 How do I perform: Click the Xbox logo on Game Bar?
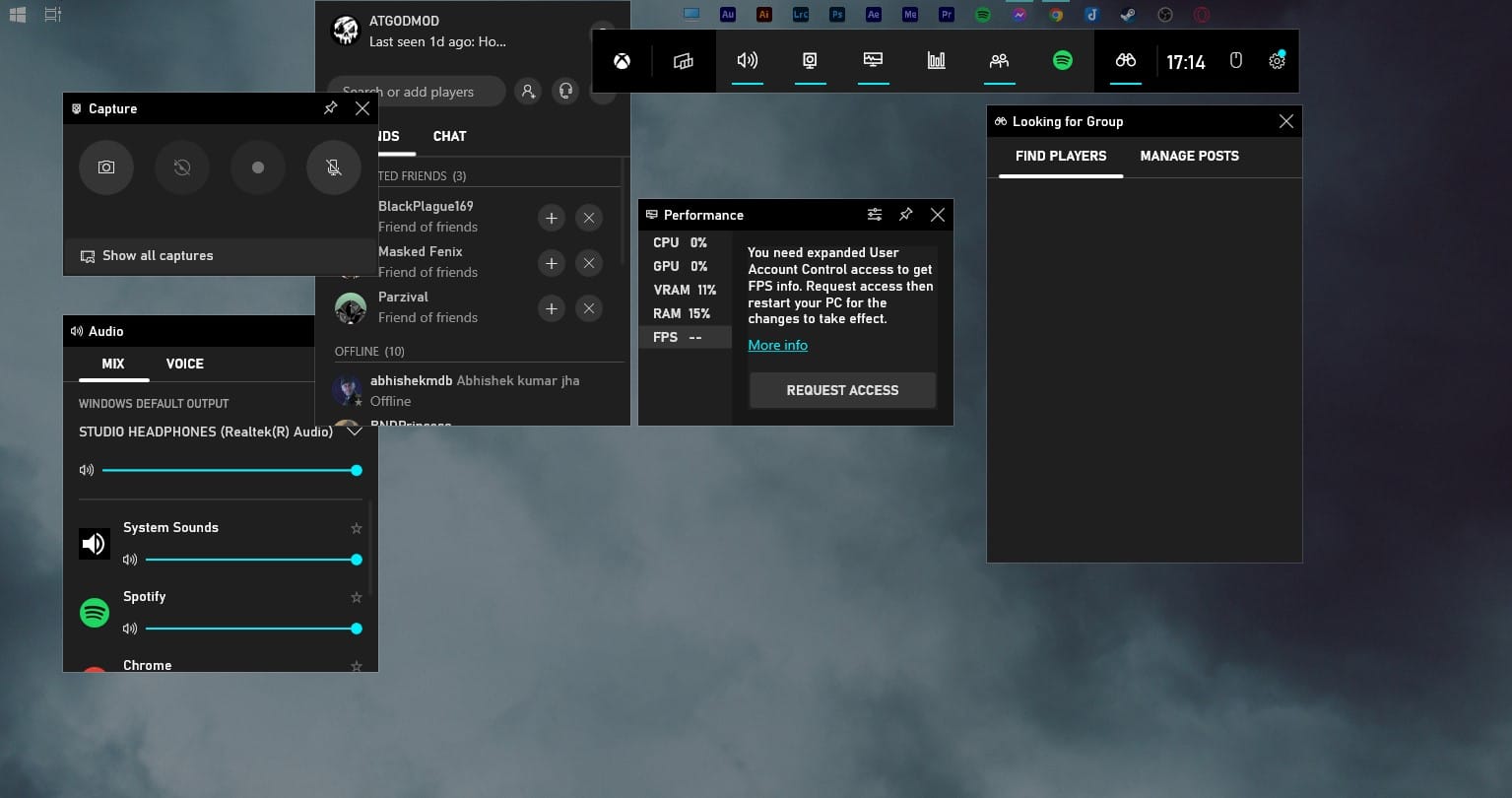pos(622,61)
